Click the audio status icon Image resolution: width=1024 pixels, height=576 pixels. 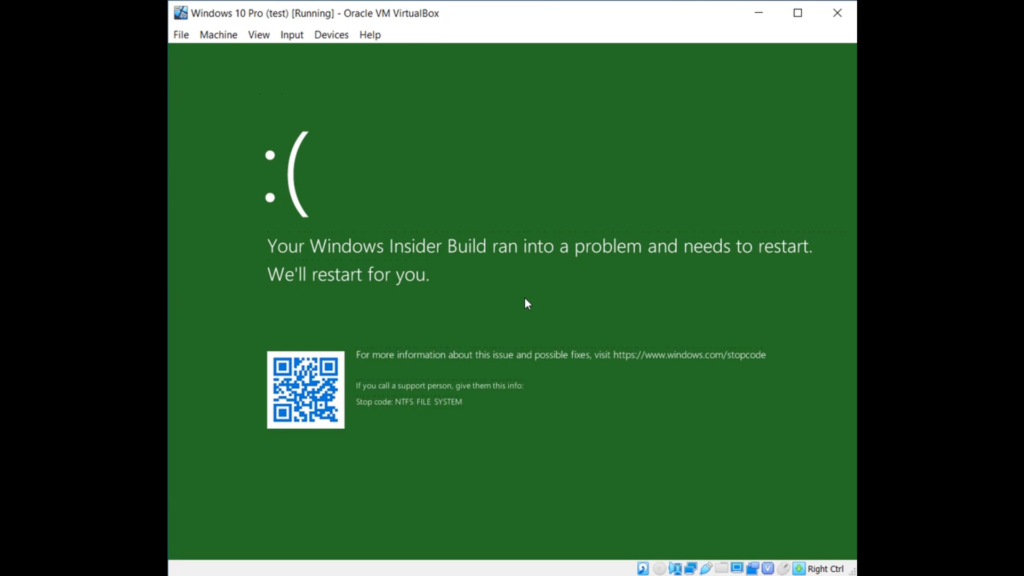675,568
